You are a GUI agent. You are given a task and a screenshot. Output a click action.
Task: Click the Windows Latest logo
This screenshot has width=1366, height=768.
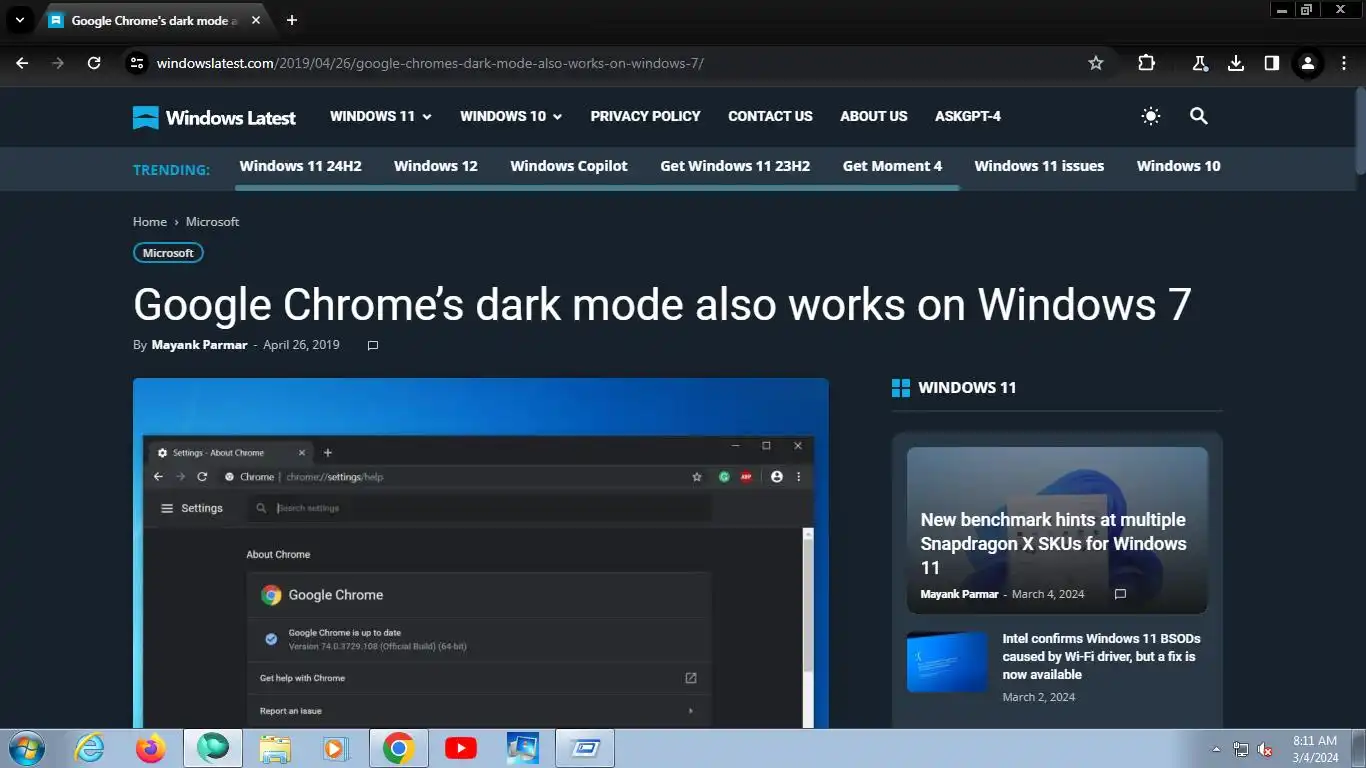click(x=214, y=117)
